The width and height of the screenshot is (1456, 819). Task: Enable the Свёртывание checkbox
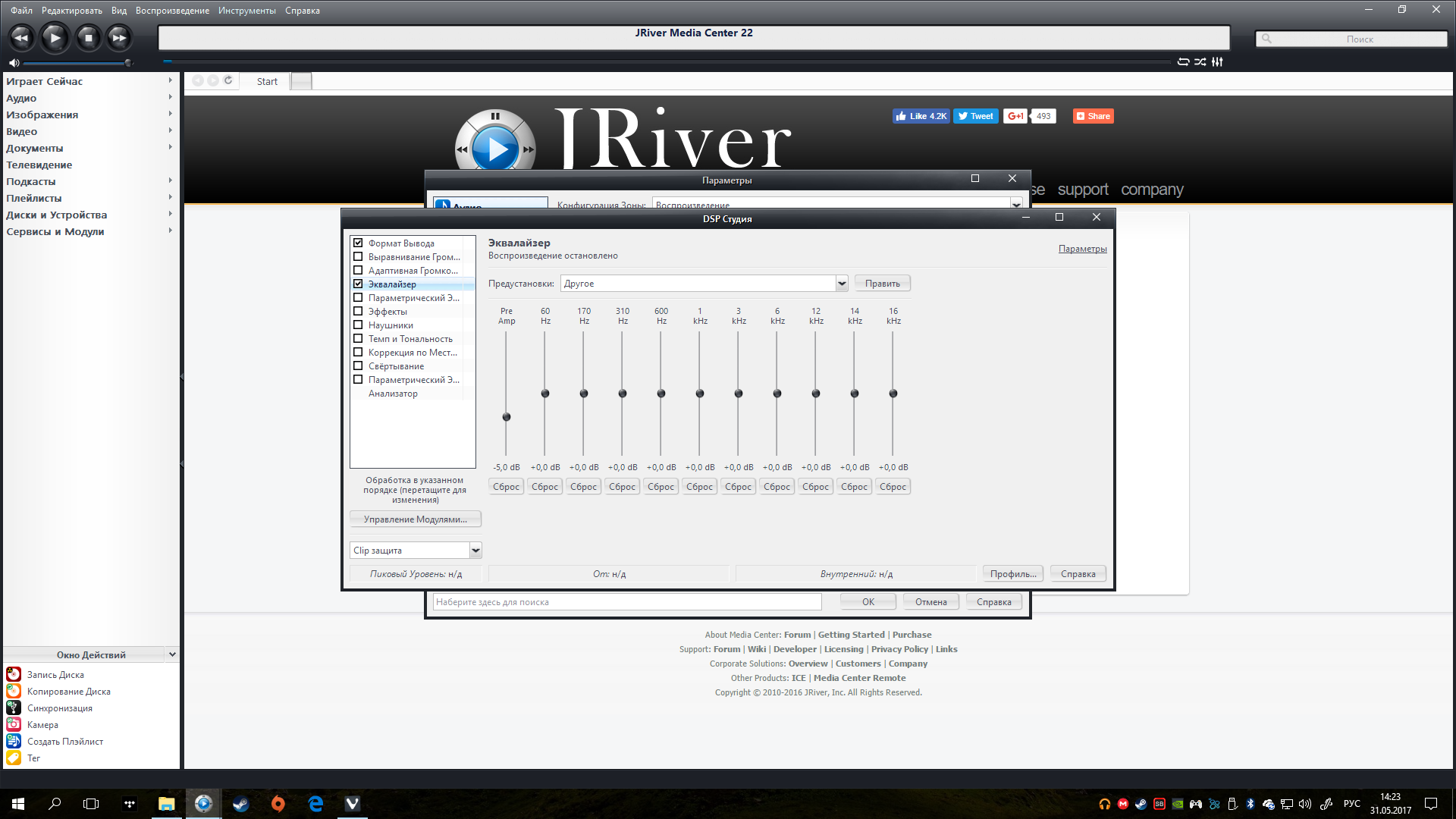point(358,366)
